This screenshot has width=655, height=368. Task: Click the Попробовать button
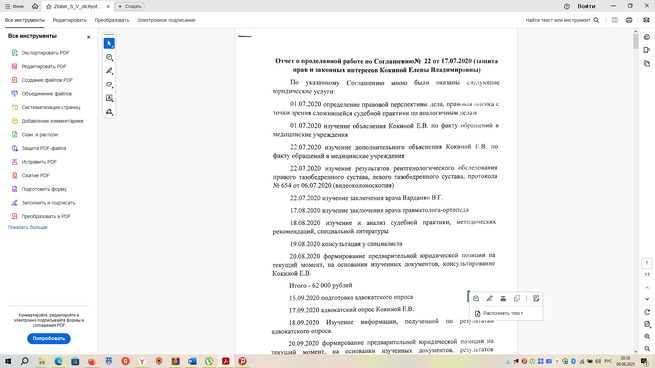(49, 338)
